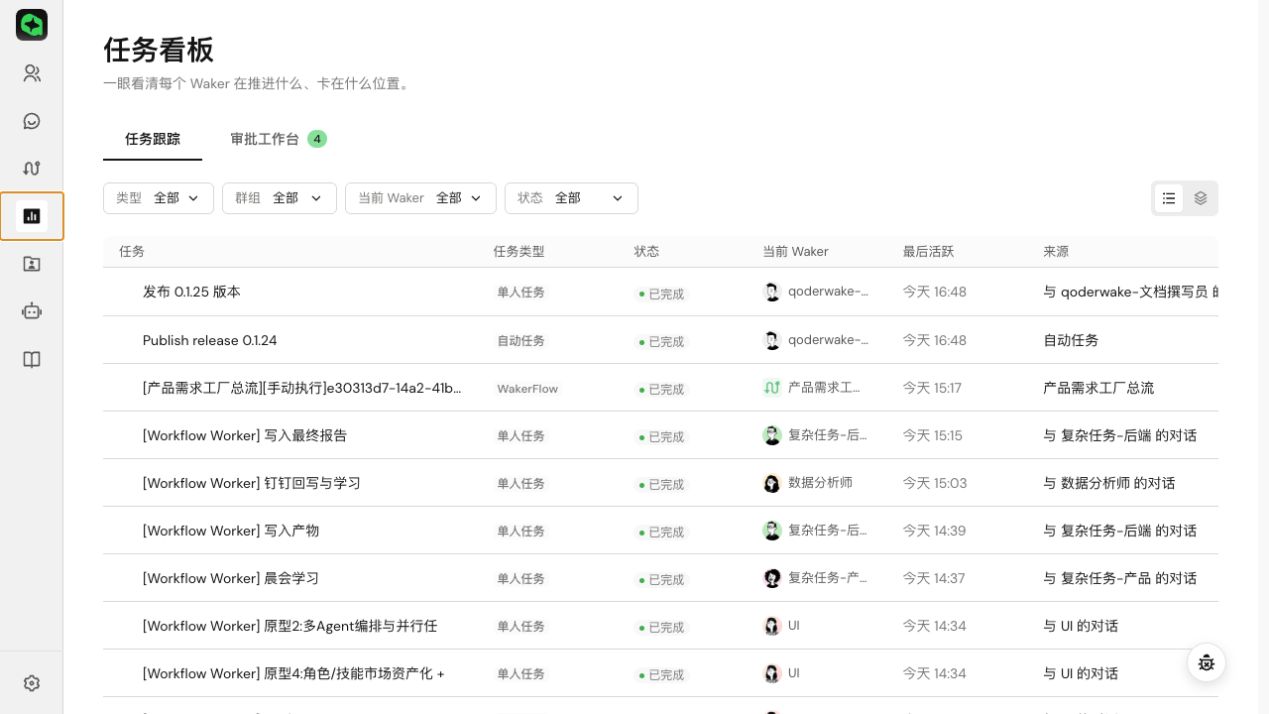
Task: Click the green app logo icon
Action: [x=32, y=25]
